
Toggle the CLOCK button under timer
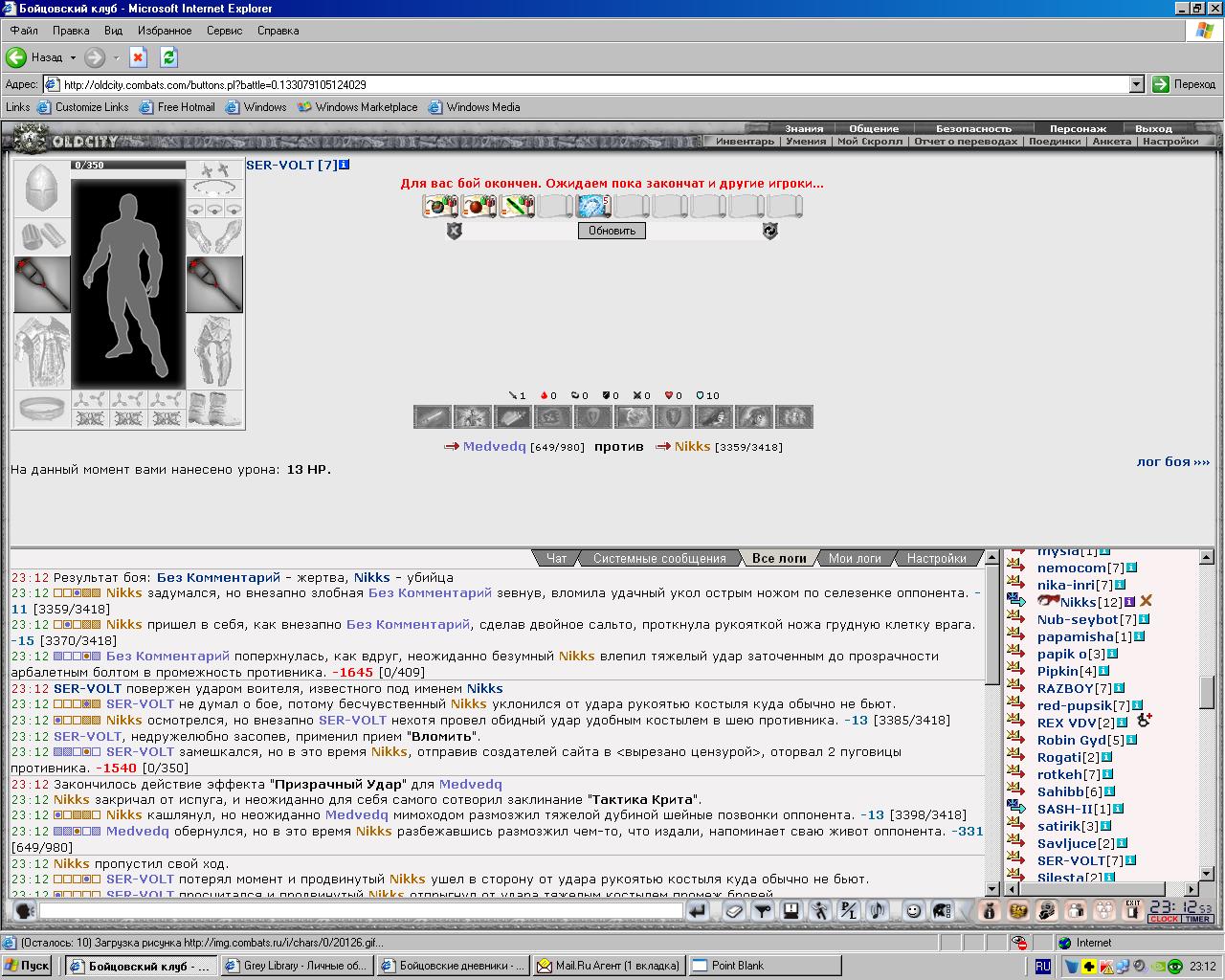pos(1165,920)
